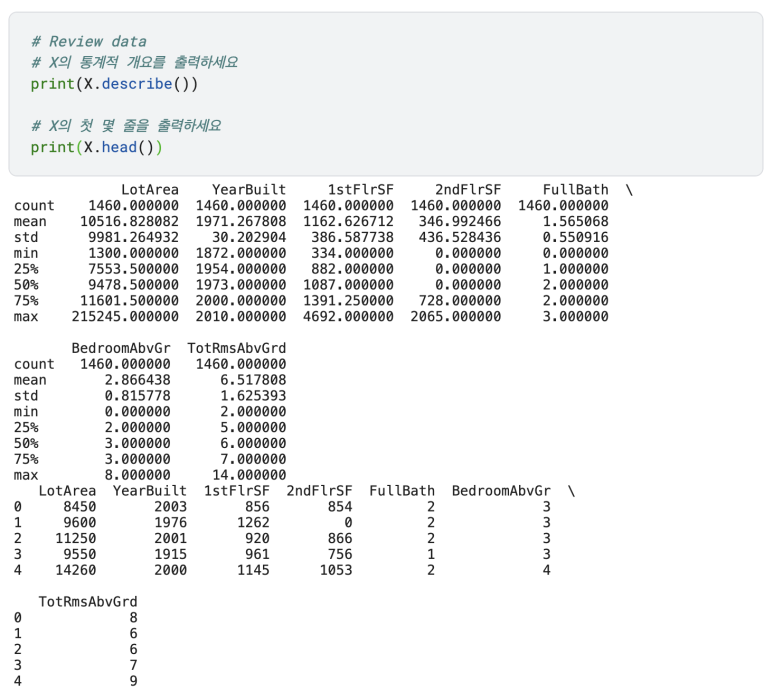Click the 2ndFlrSF value 756
Image resolution: width=773 pixels, height=691 pixels.
pyautogui.click(x=340, y=554)
